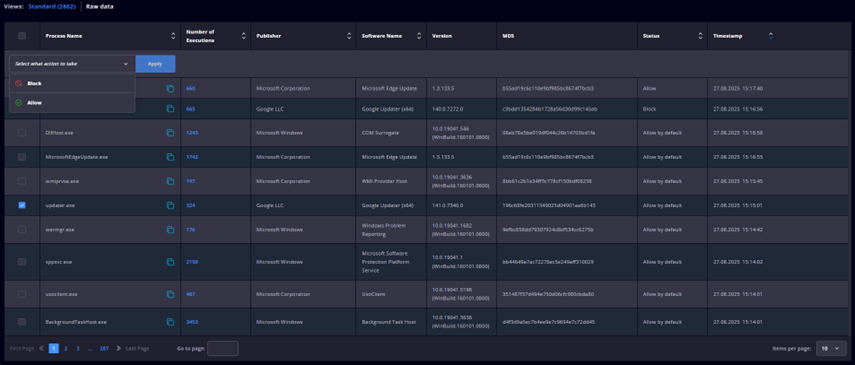Viewport: 855px width, 365px height.
Task: Click the Go to page input field
Action: coord(222,348)
